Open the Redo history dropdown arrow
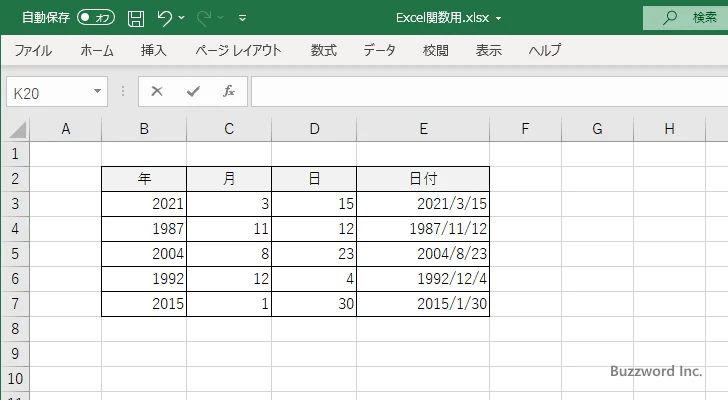 coord(221,18)
